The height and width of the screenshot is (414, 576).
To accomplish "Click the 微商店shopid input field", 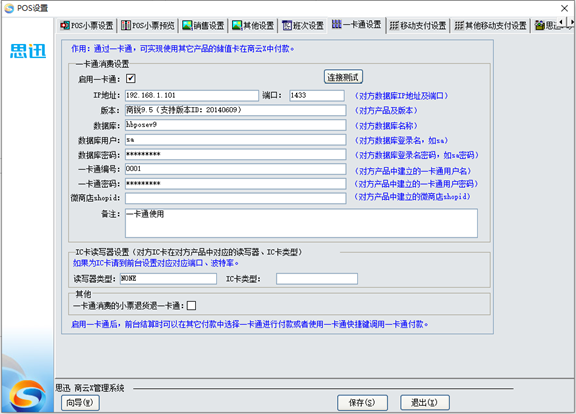I will pos(235,198).
